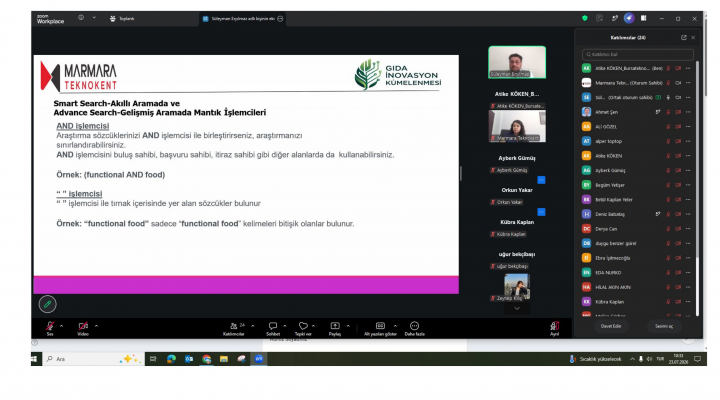Start camera with the Video button
The image size is (720, 400).
pos(83,328)
